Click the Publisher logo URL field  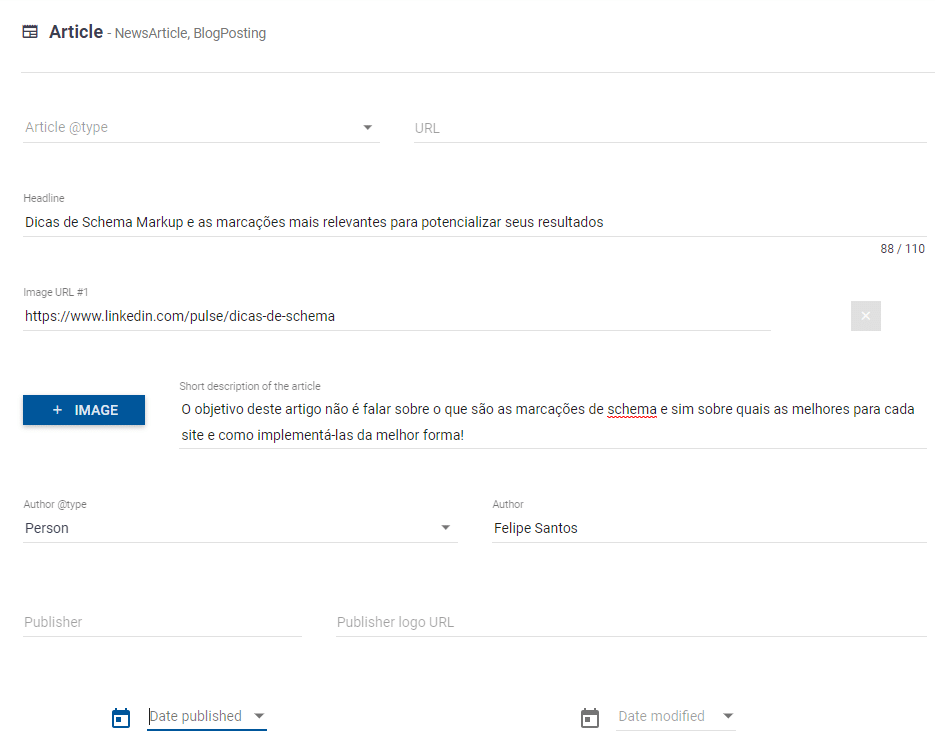[631, 622]
